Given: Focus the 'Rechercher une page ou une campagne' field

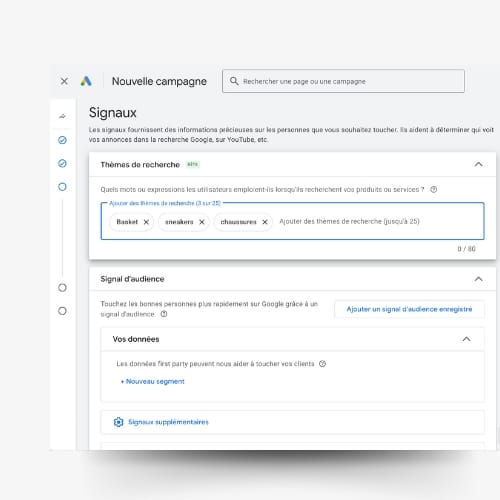Looking at the screenshot, I should pos(343,81).
